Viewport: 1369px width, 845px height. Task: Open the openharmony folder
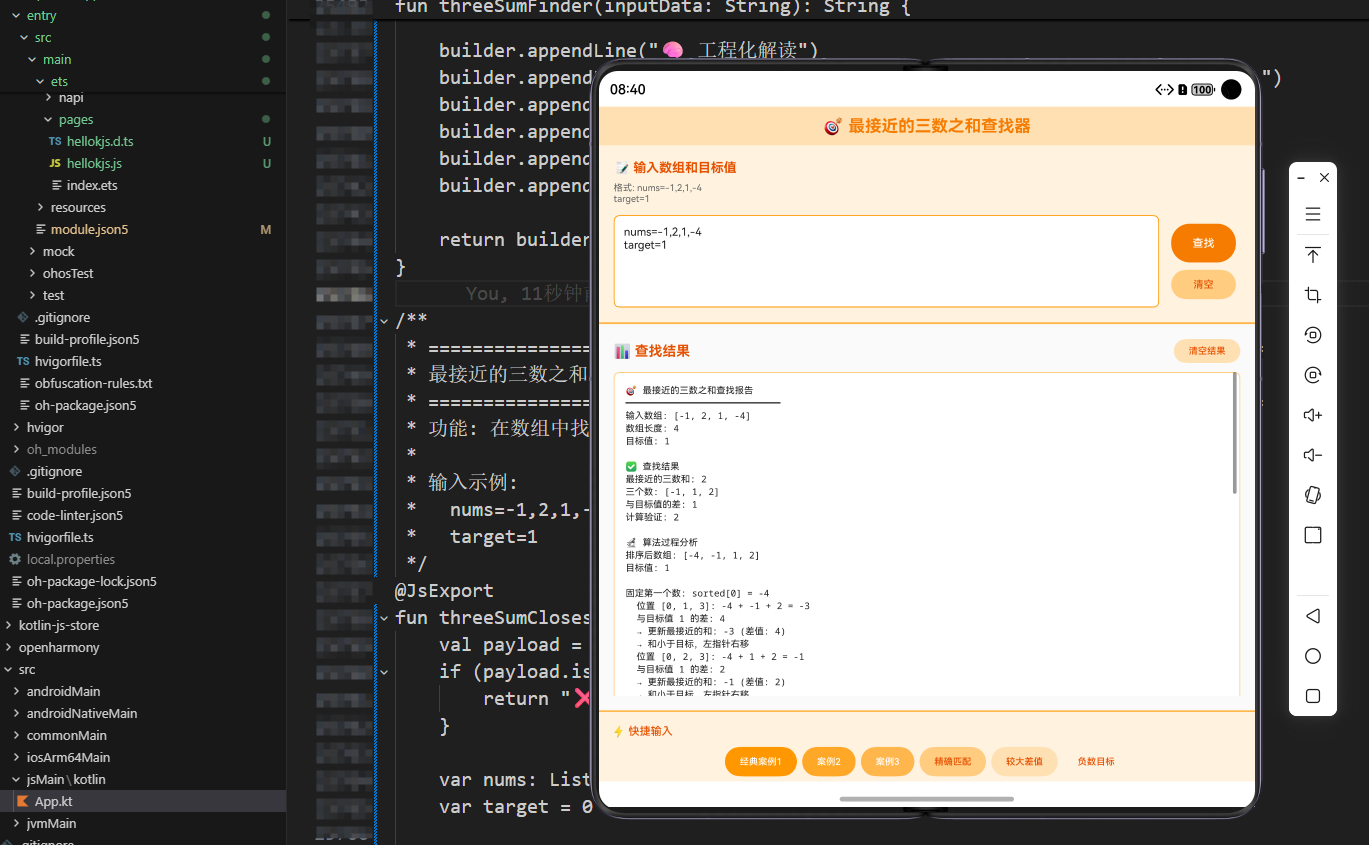(59, 647)
